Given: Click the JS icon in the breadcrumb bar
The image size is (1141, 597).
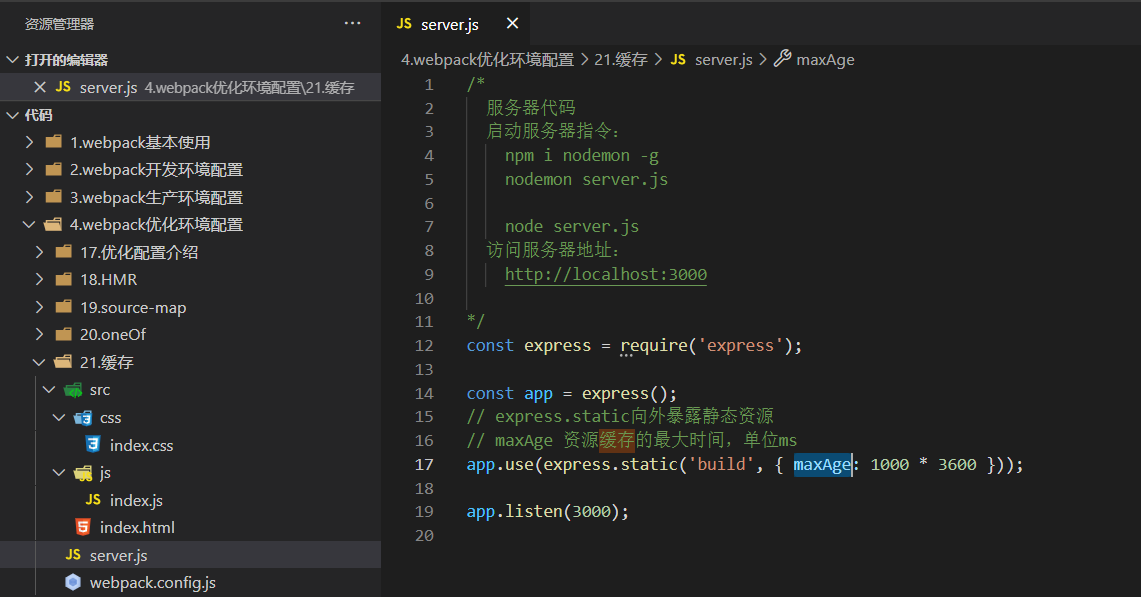Looking at the screenshot, I should point(678,60).
